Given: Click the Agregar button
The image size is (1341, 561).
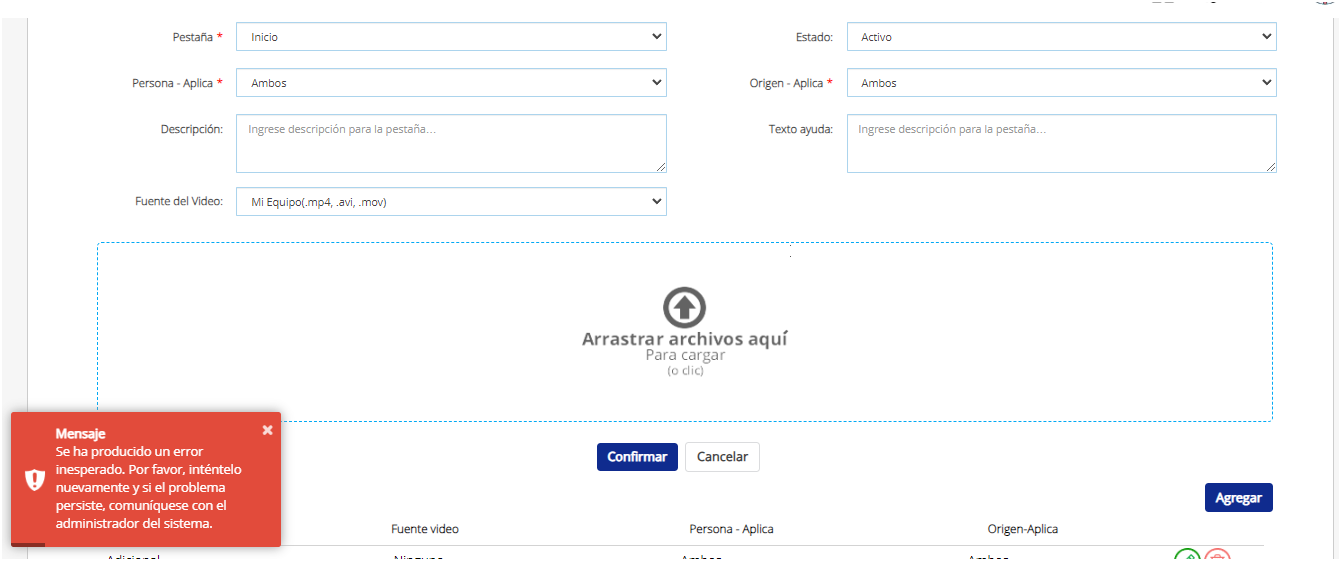Looking at the screenshot, I should (1238, 498).
